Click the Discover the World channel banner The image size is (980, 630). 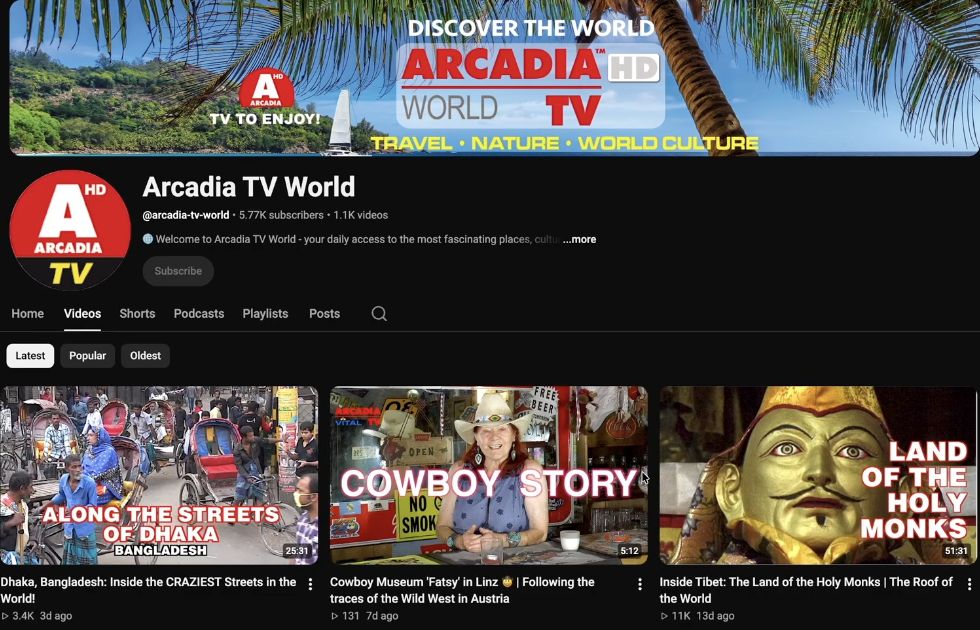pos(494,78)
